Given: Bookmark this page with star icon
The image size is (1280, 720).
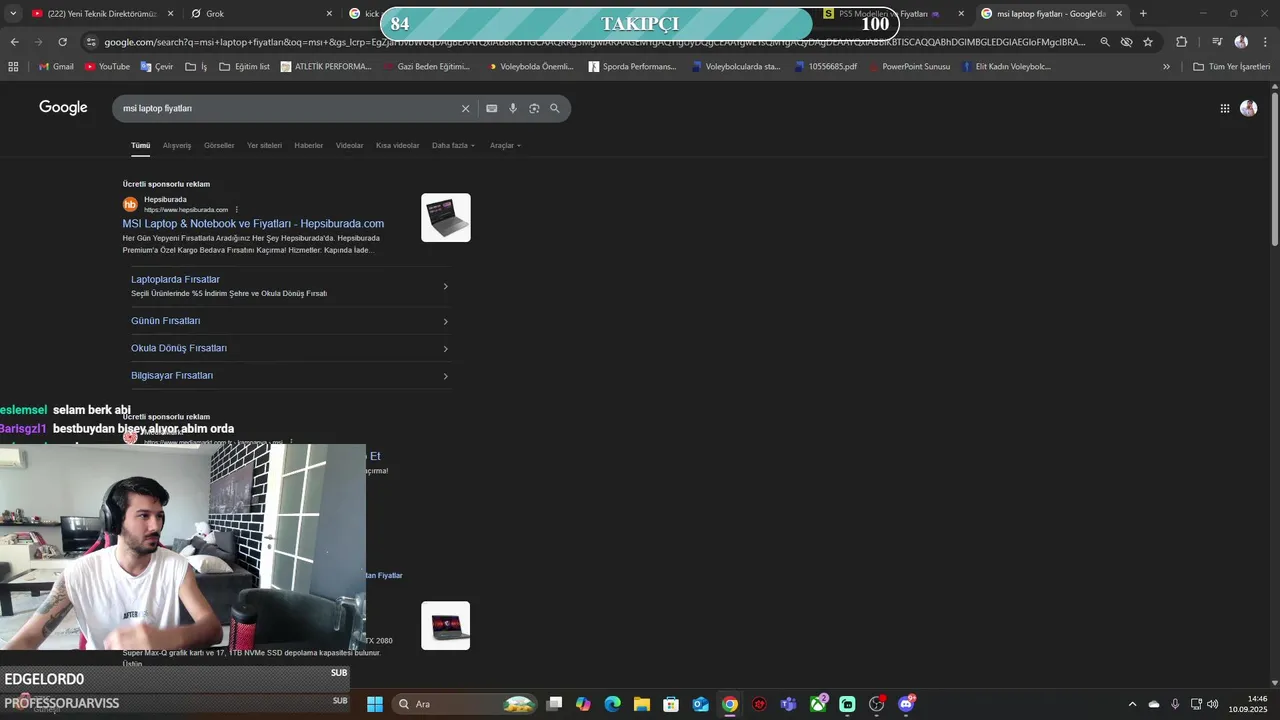Looking at the screenshot, I should [x=1148, y=42].
